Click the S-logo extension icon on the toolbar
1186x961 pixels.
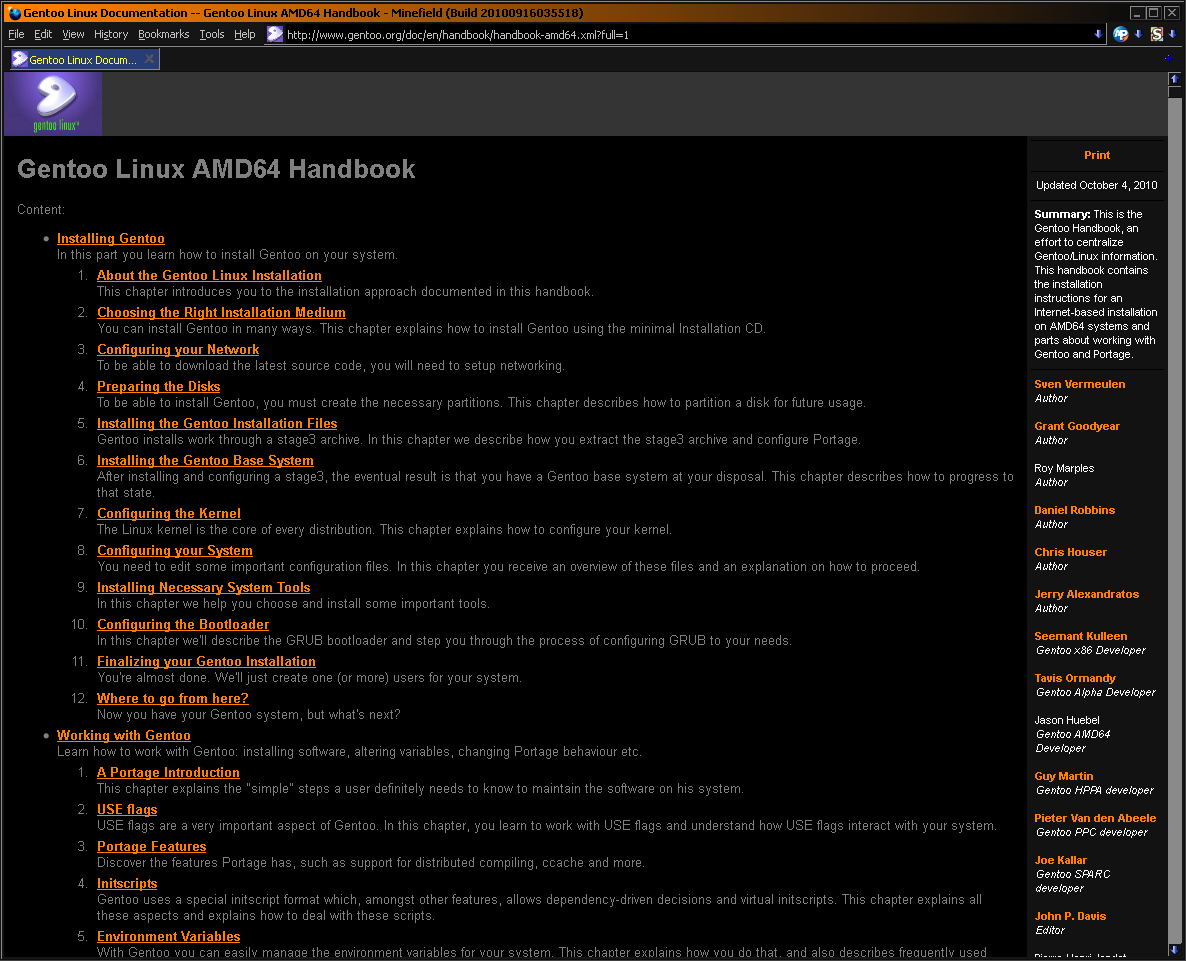coord(1157,34)
